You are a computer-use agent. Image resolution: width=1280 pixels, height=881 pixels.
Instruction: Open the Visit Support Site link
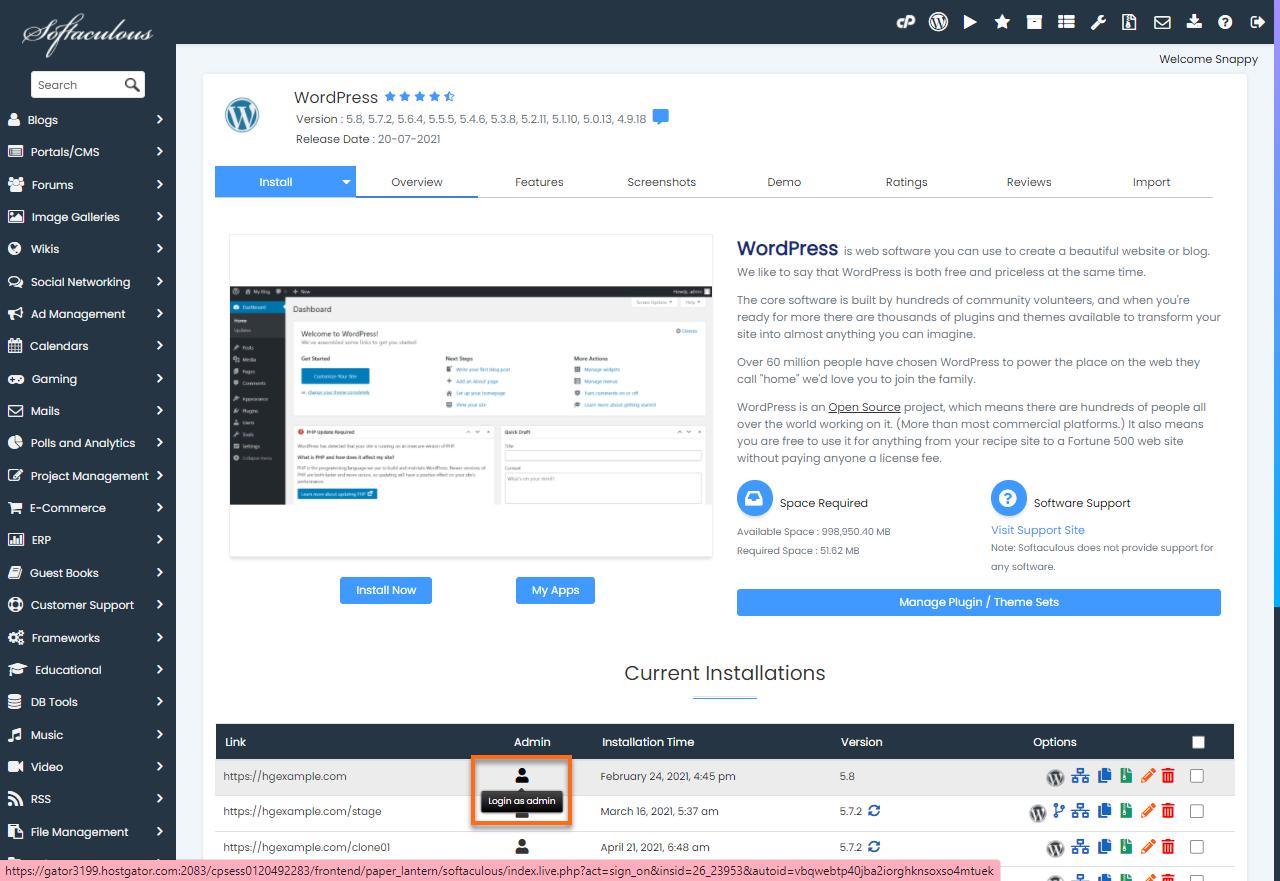pyautogui.click(x=1037, y=530)
